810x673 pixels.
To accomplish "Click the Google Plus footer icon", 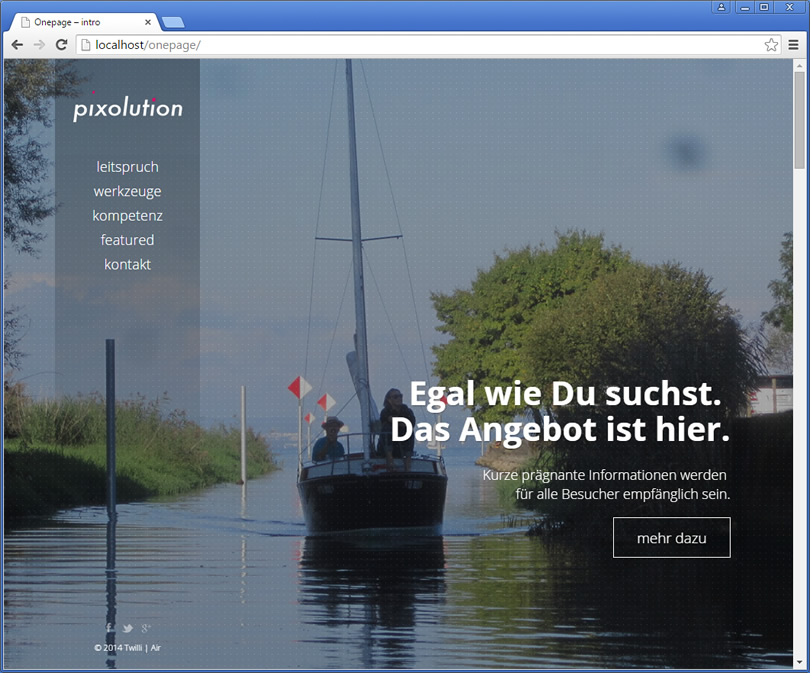I will (x=146, y=628).
